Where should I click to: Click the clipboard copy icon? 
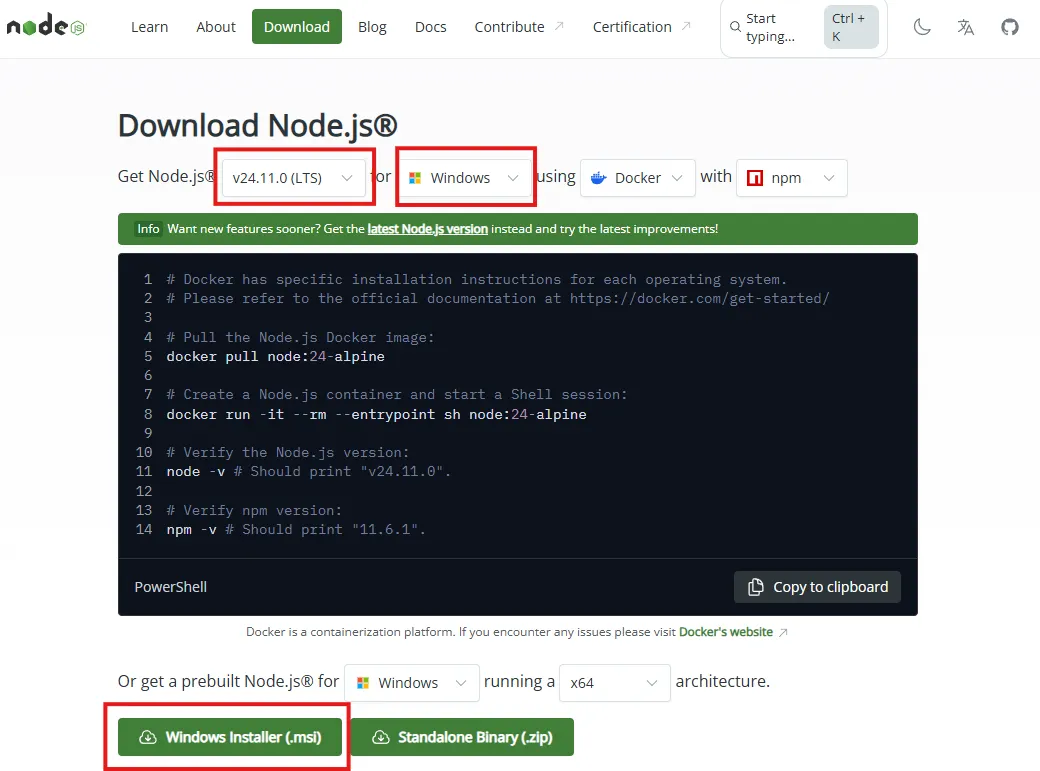[x=755, y=587]
